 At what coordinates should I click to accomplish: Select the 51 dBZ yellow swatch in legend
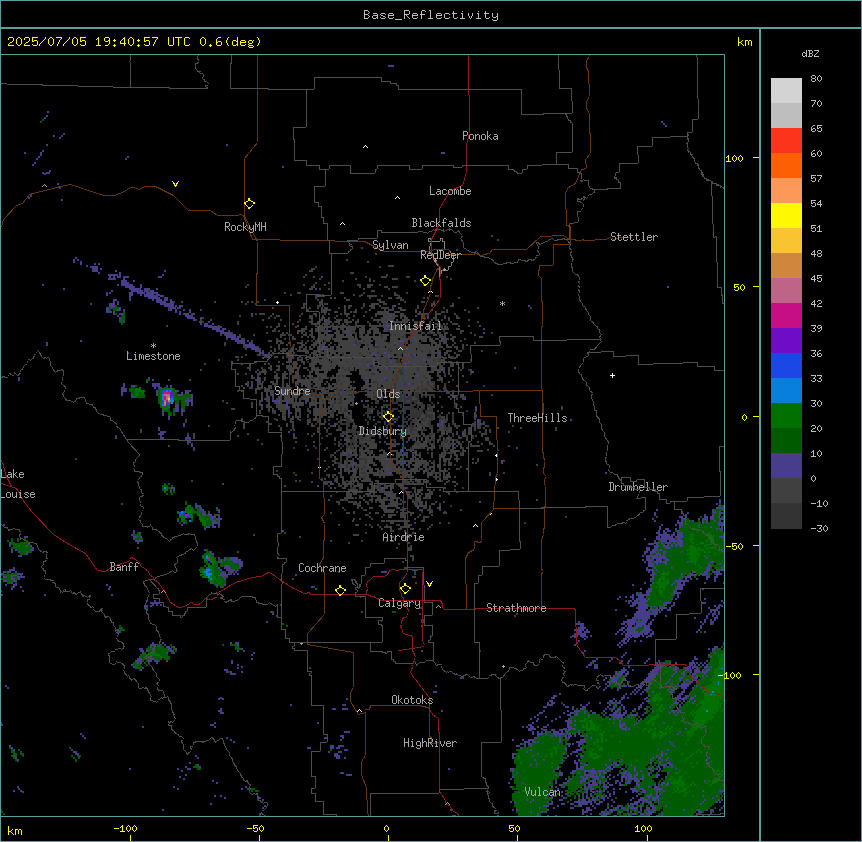coord(786,215)
